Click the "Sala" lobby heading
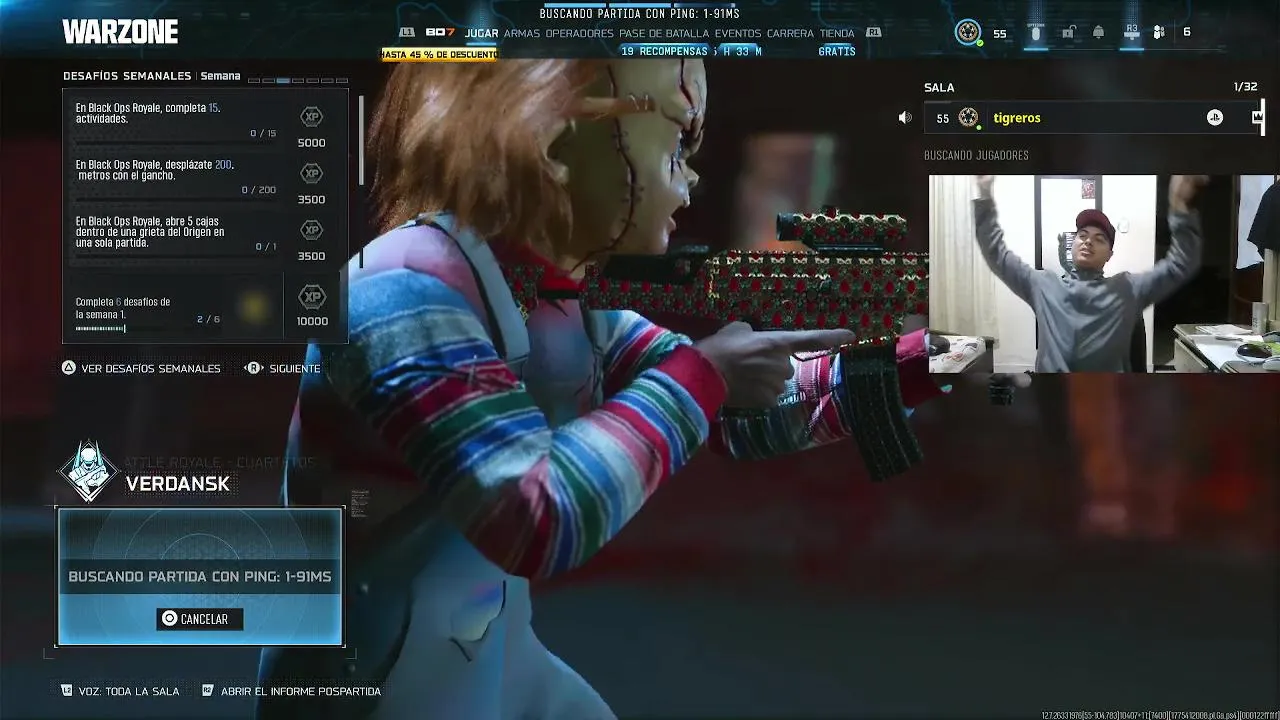This screenshot has width=1280, height=720. pos(939,88)
